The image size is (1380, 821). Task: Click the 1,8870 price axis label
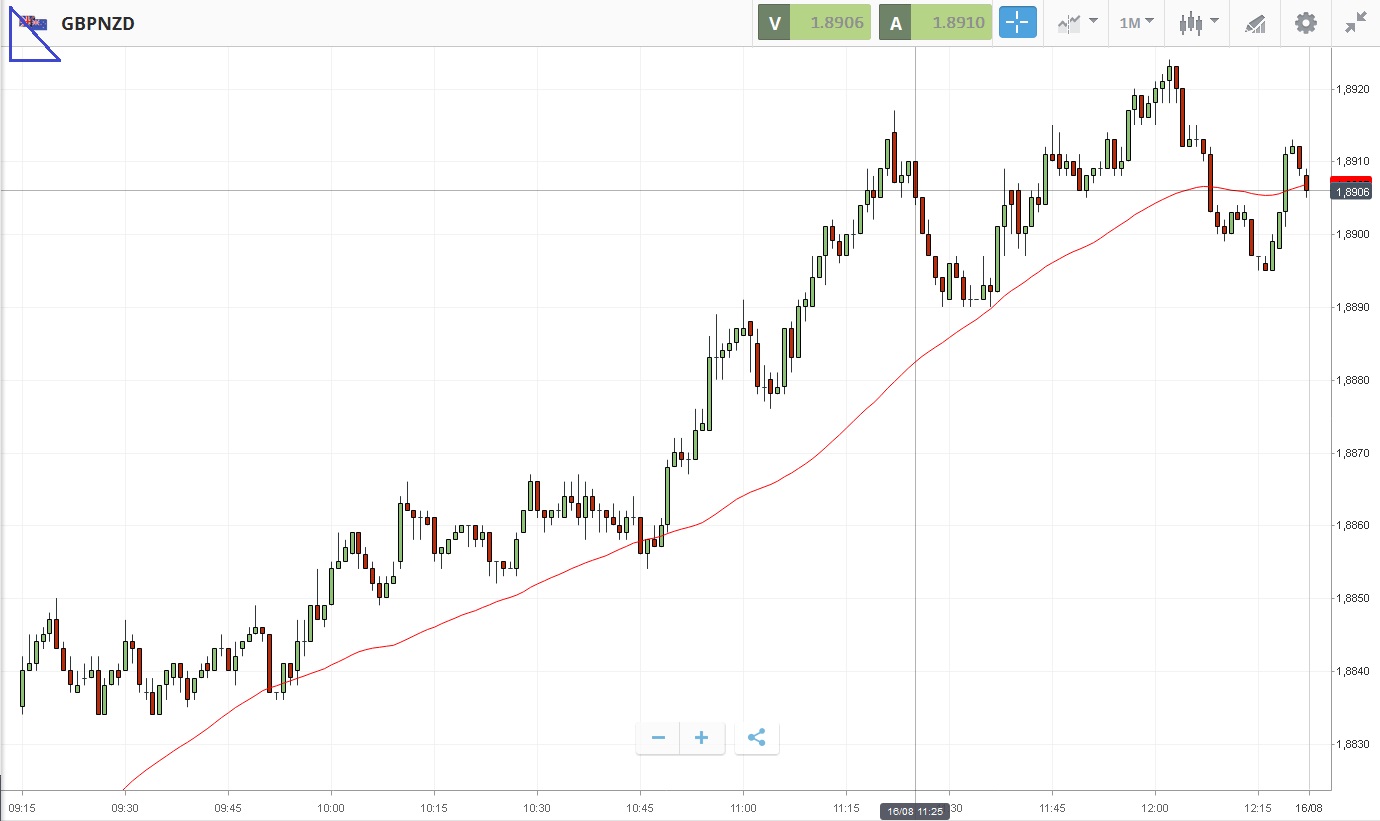pyautogui.click(x=1352, y=453)
